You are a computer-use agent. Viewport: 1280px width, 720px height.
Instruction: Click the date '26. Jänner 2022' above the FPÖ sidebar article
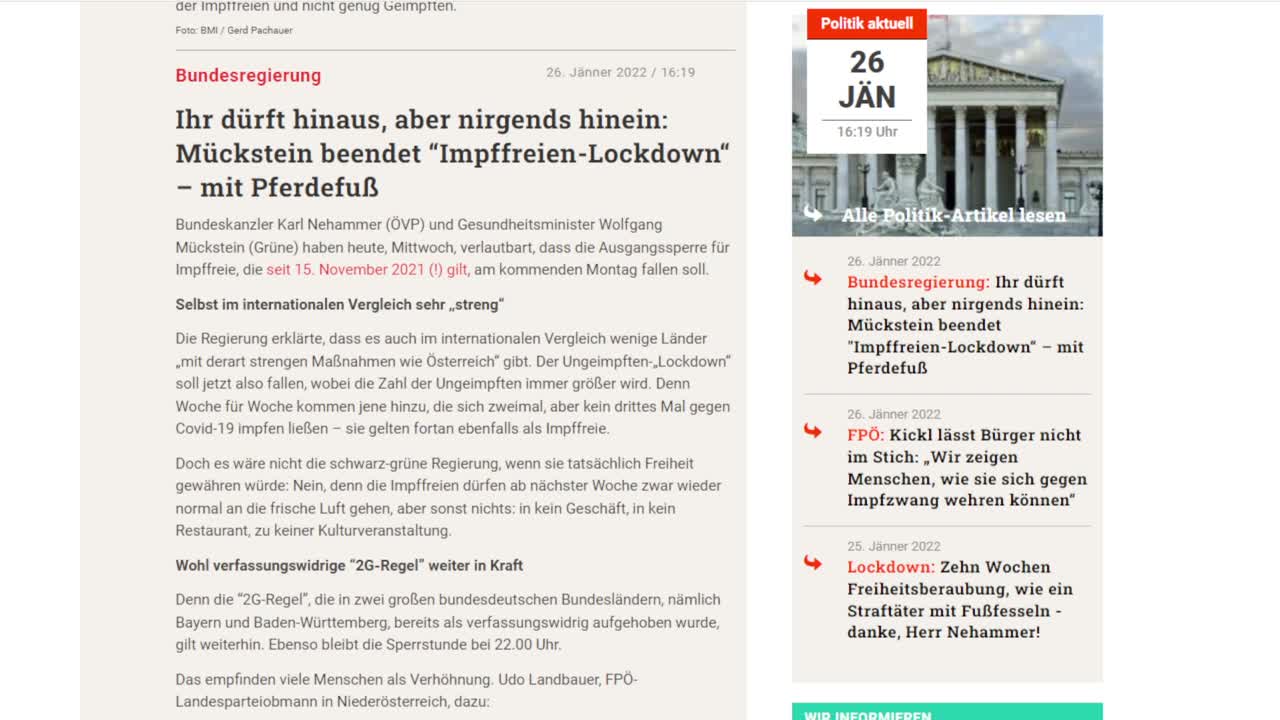point(894,414)
